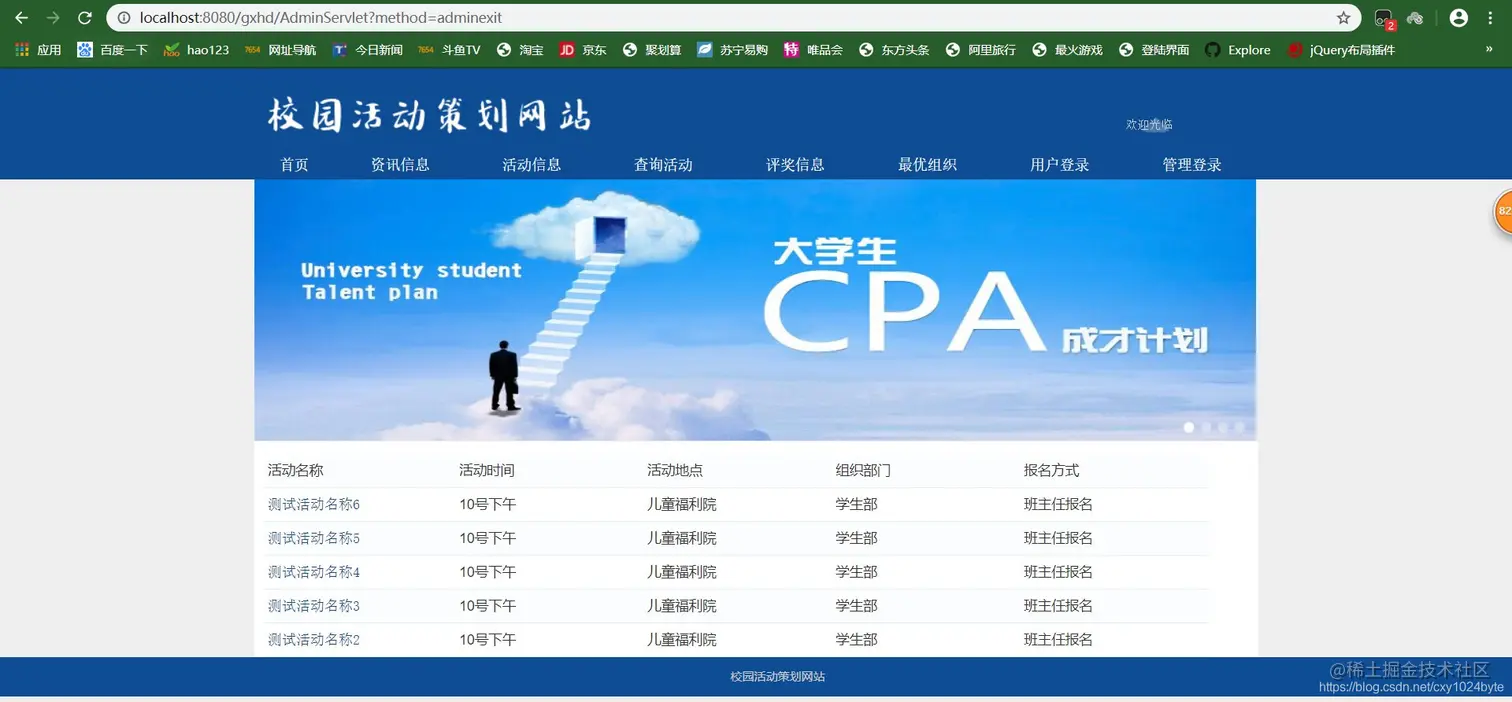Open the 测试活动名称6 activity link
This screenshot has width=1512, height=702.
tap(312, 504)
